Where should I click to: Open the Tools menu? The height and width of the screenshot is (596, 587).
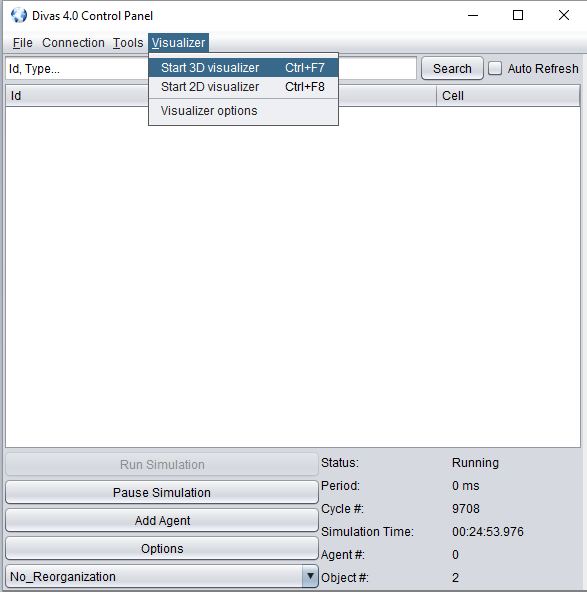tap(128, 43)
